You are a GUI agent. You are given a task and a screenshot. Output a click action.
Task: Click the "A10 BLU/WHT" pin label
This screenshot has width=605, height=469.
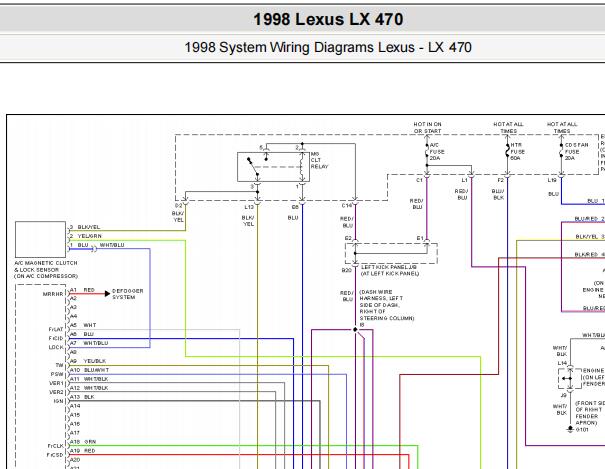(x=90, y=370)
